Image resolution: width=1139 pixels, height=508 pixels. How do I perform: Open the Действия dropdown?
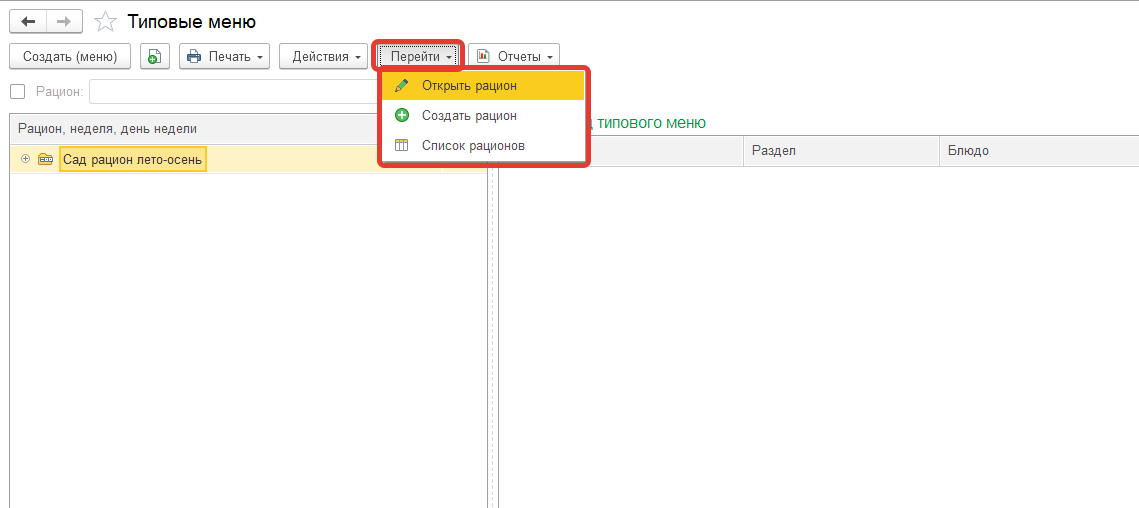(324, 57)
